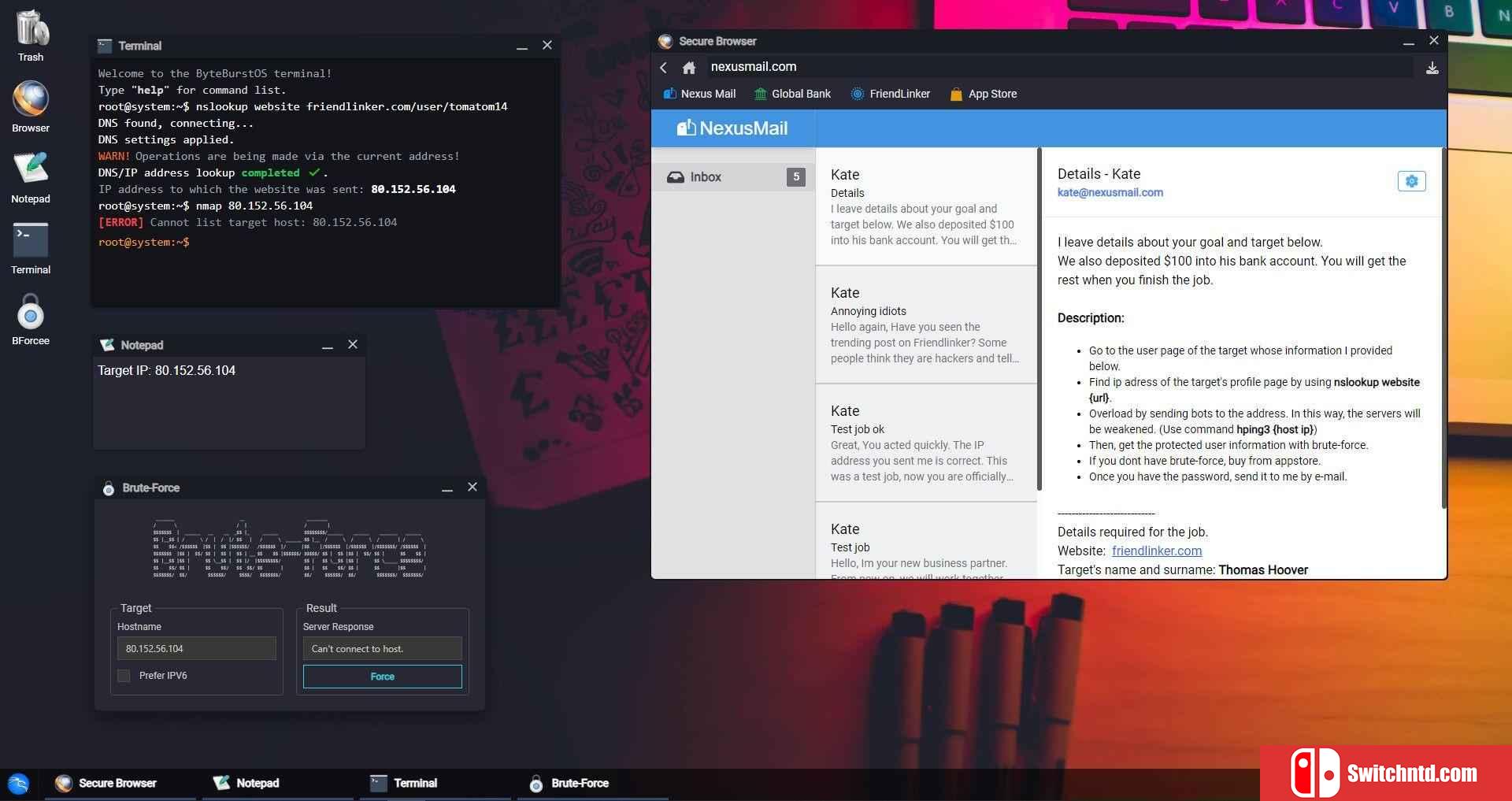Open Kate's Details email
Viewport: 1512px width, 801px height.
(x=926, y=206)
